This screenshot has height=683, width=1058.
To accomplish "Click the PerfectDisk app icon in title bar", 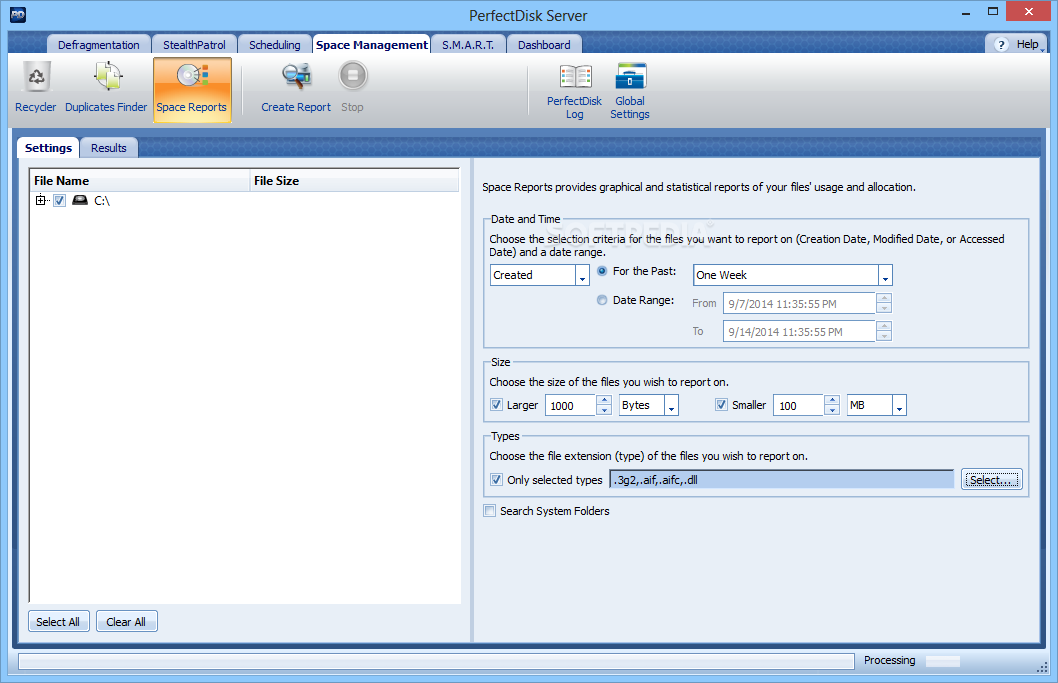I will tap(18, 15).
